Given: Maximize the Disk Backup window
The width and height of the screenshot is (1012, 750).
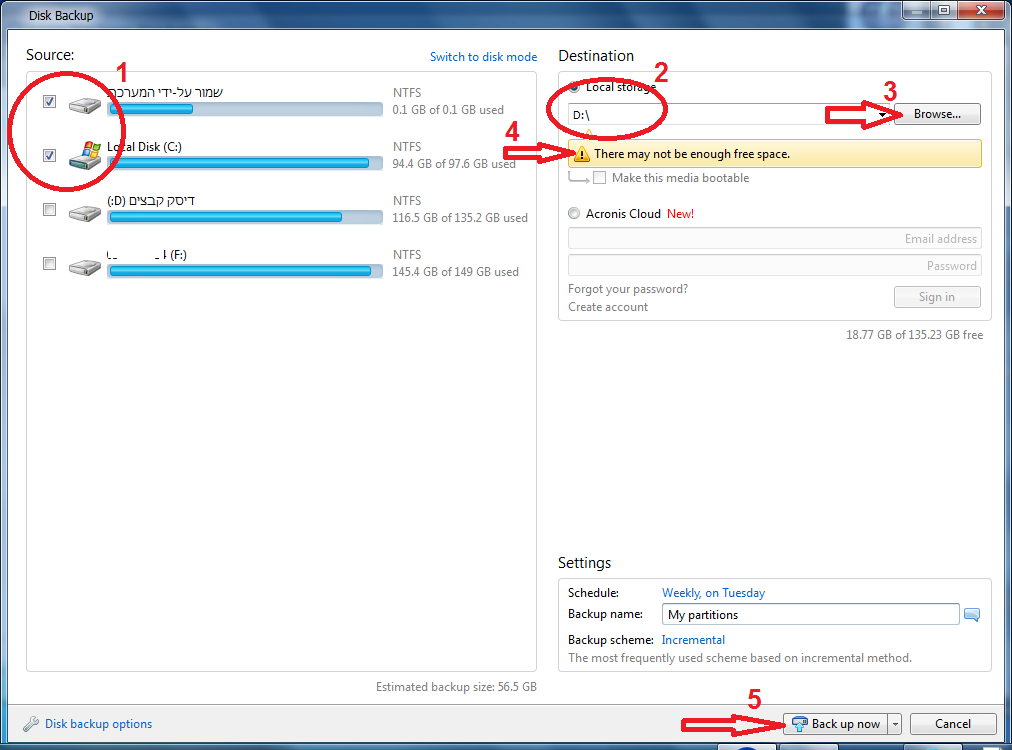Looking at the screenshot, I should [x=944, y=10].
